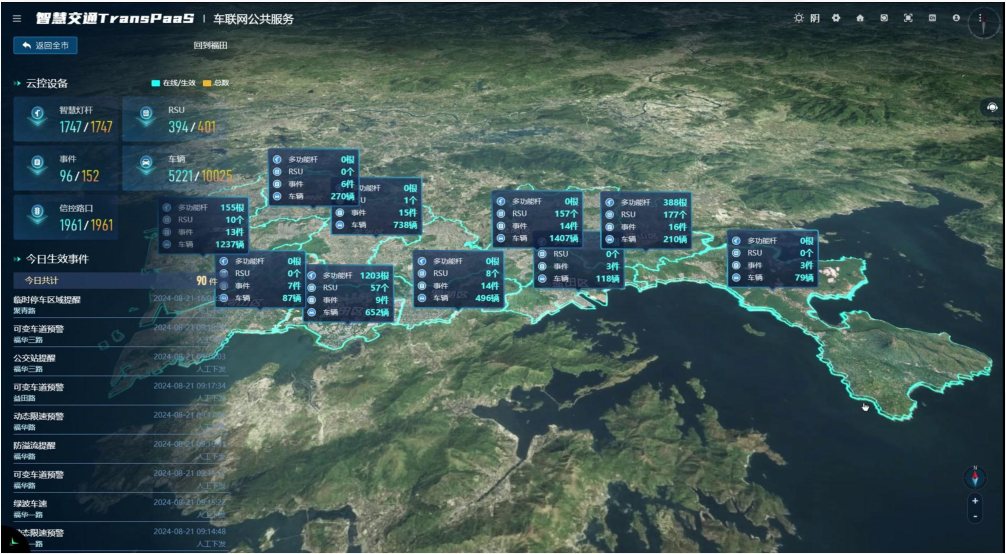Image resolution: width=1006 pixels, height=554 pixels.
Task: Click the 今日共计 90 件 summary bar
Action: [119, 281]
